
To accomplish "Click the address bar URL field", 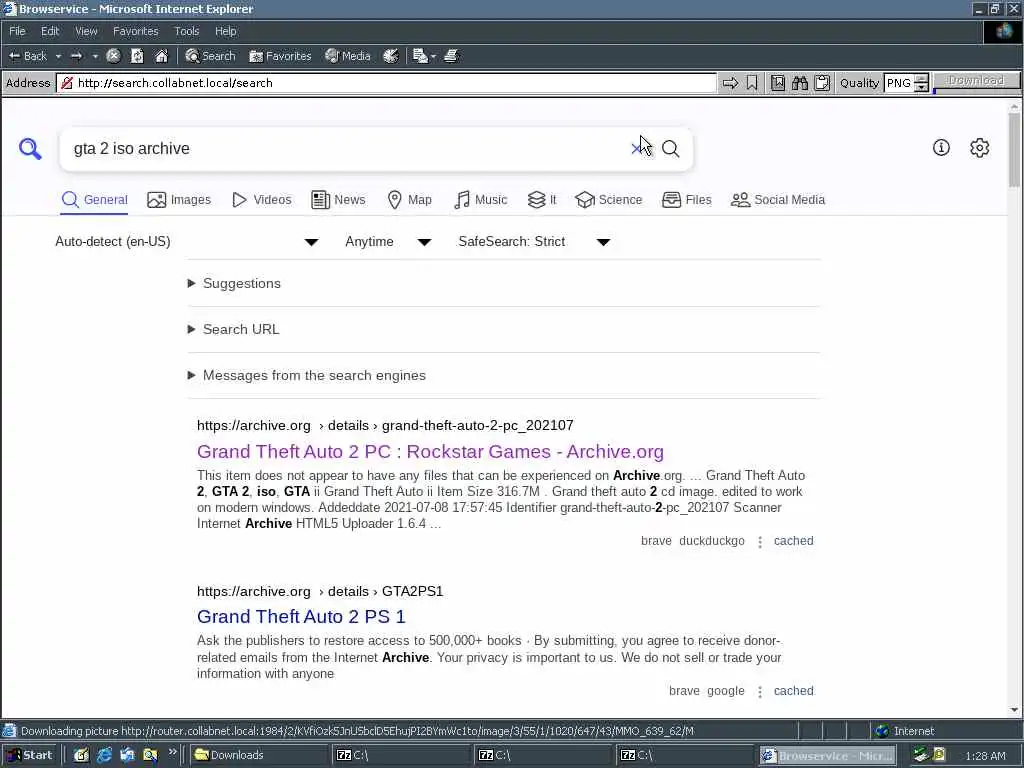I will point(386,83).
